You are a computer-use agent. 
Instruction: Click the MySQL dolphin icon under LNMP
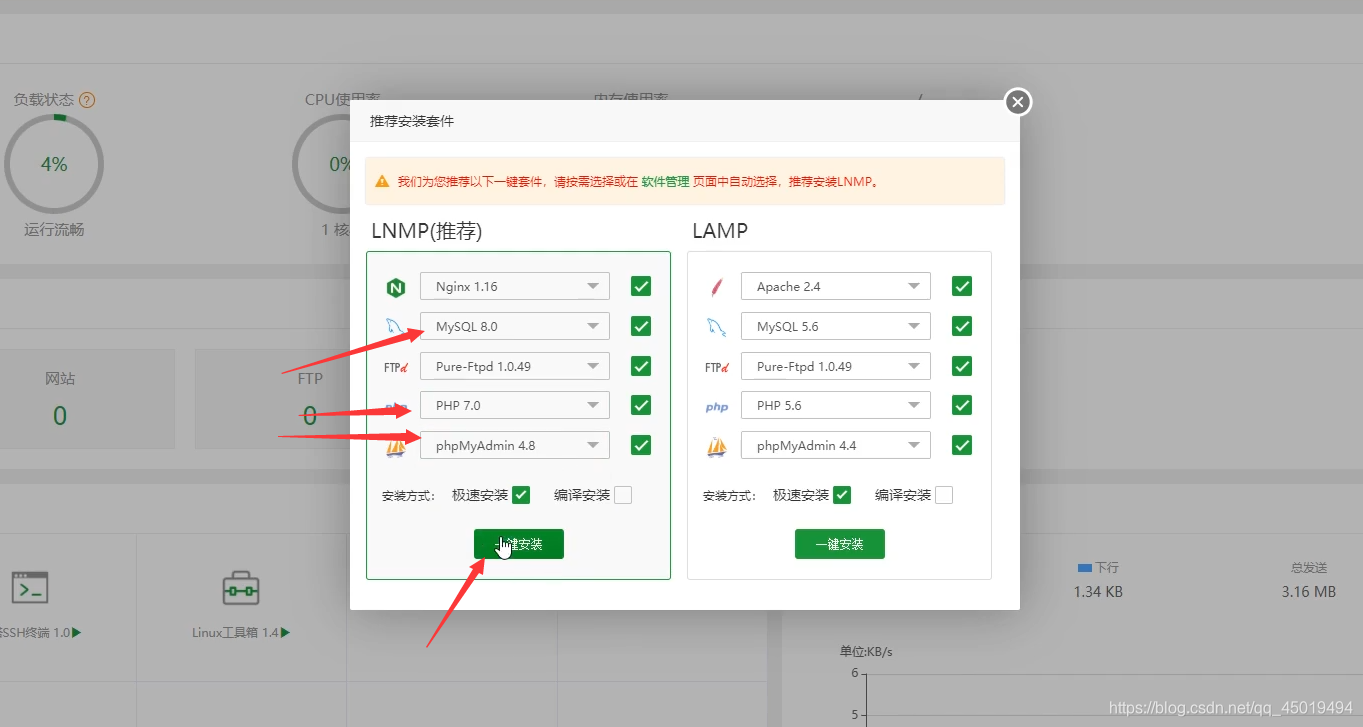coord(396,326)
